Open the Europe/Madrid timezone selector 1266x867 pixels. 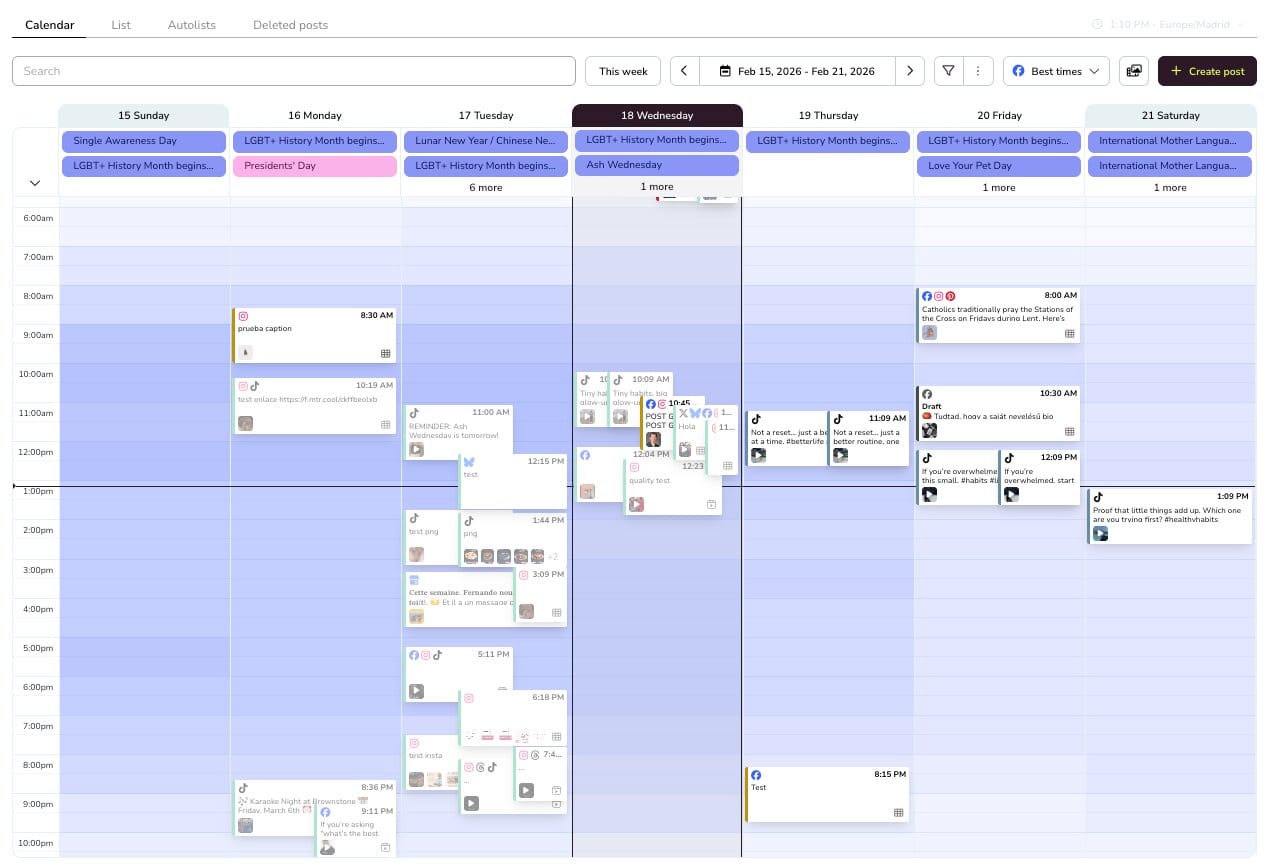(1168, 24)
